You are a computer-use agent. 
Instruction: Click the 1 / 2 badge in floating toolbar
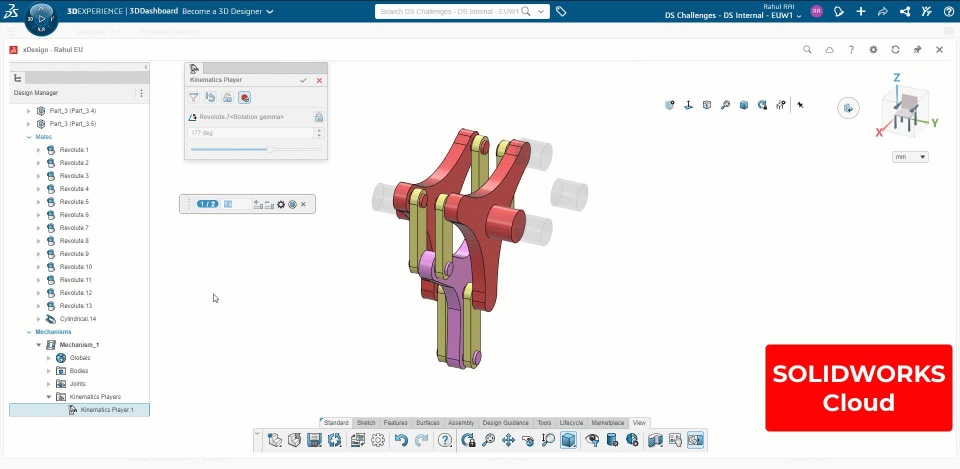tap(208, 204)
